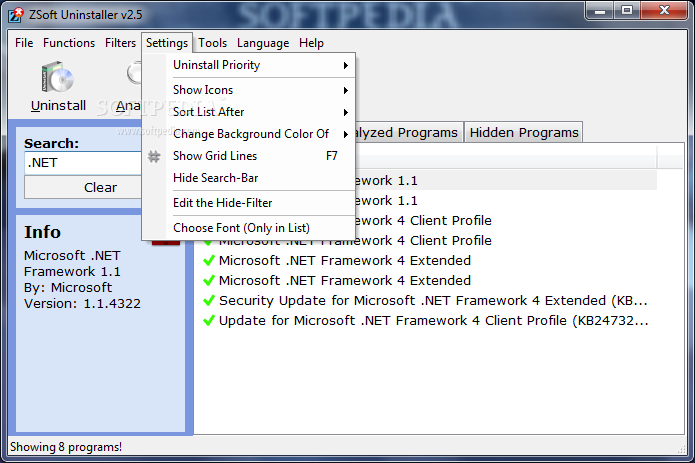Maximize the ZSoft Uninstaller window
The height and width of the screenshot is (463, 695).
[x=627, y=11]
